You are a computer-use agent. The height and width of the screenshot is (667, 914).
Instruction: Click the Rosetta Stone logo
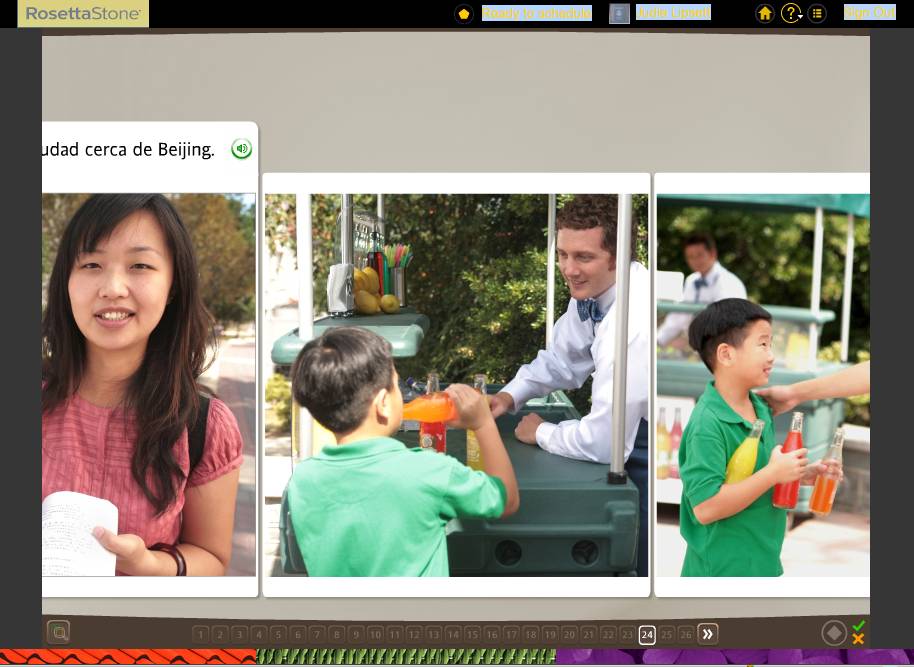click(83, 13)
